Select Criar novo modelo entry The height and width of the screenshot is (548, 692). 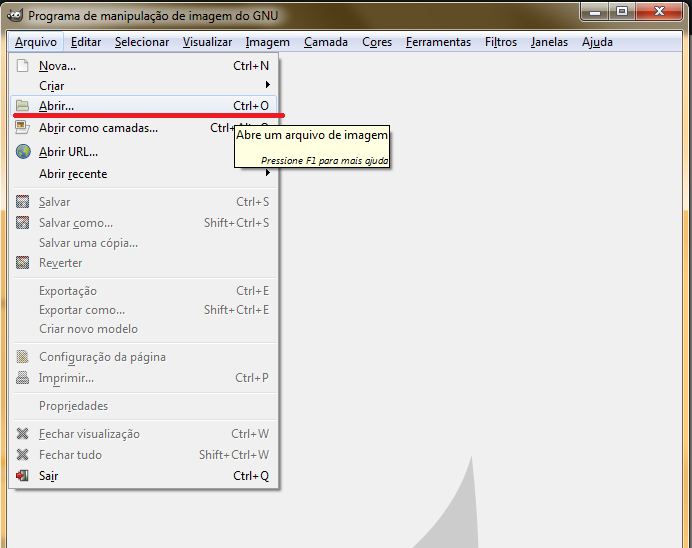point(143,329)
